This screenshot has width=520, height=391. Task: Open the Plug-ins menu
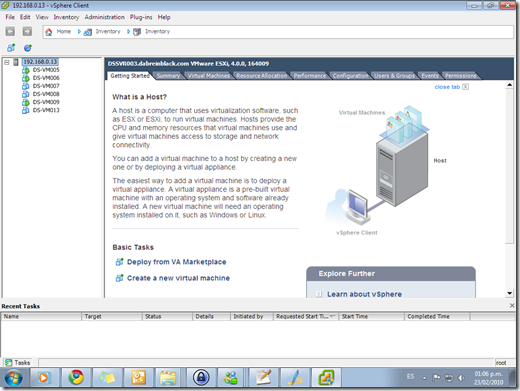[141, 17]
